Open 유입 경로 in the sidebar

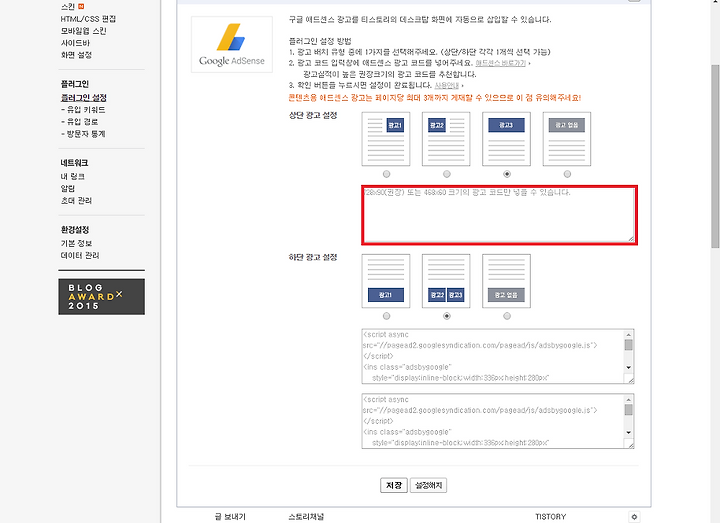click(x=79, y=122)
